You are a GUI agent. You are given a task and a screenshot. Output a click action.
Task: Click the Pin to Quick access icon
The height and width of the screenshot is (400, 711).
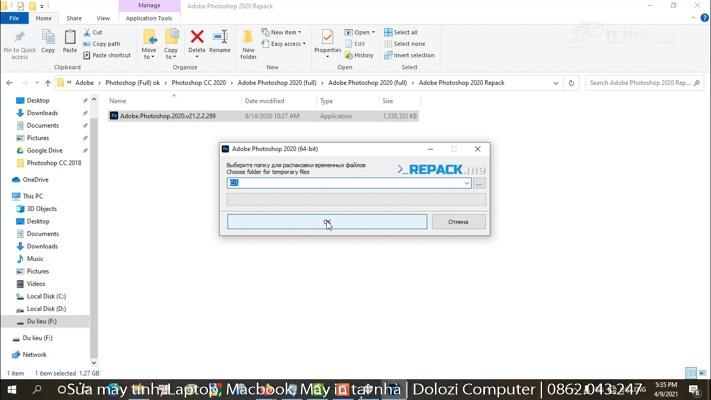(19, 42)
